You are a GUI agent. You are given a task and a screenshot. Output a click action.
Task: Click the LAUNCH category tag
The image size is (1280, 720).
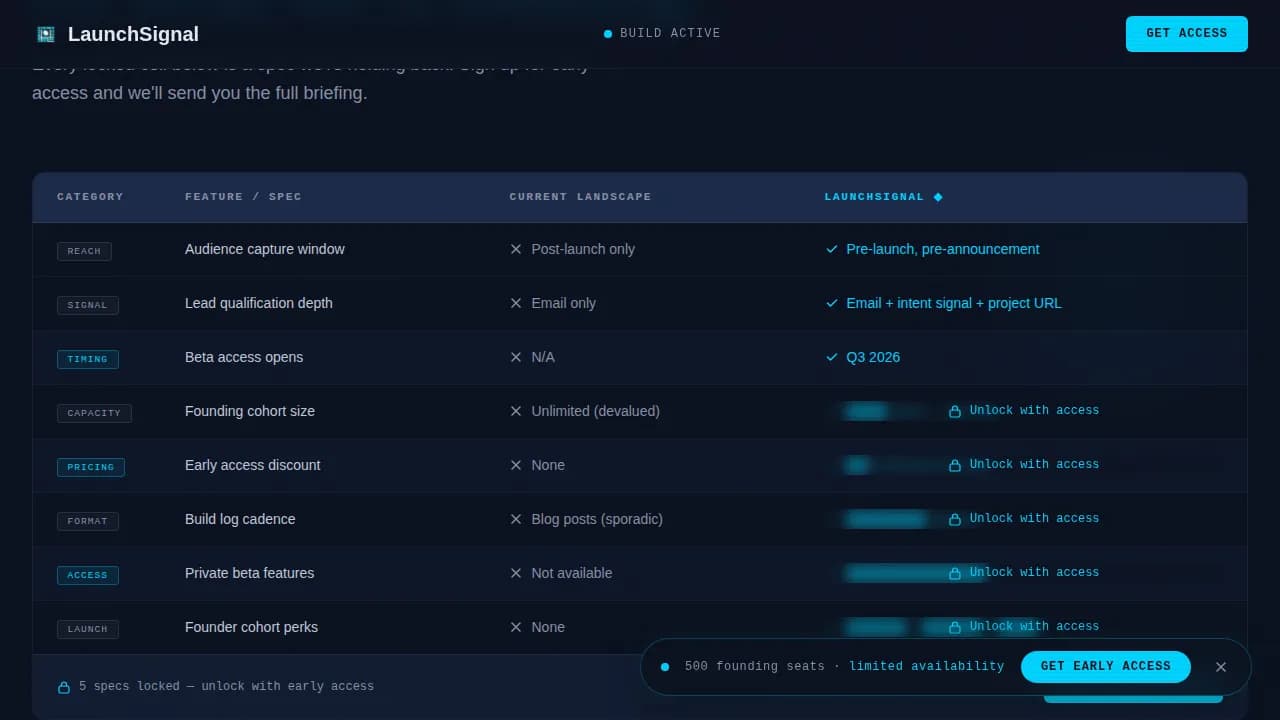88,630
